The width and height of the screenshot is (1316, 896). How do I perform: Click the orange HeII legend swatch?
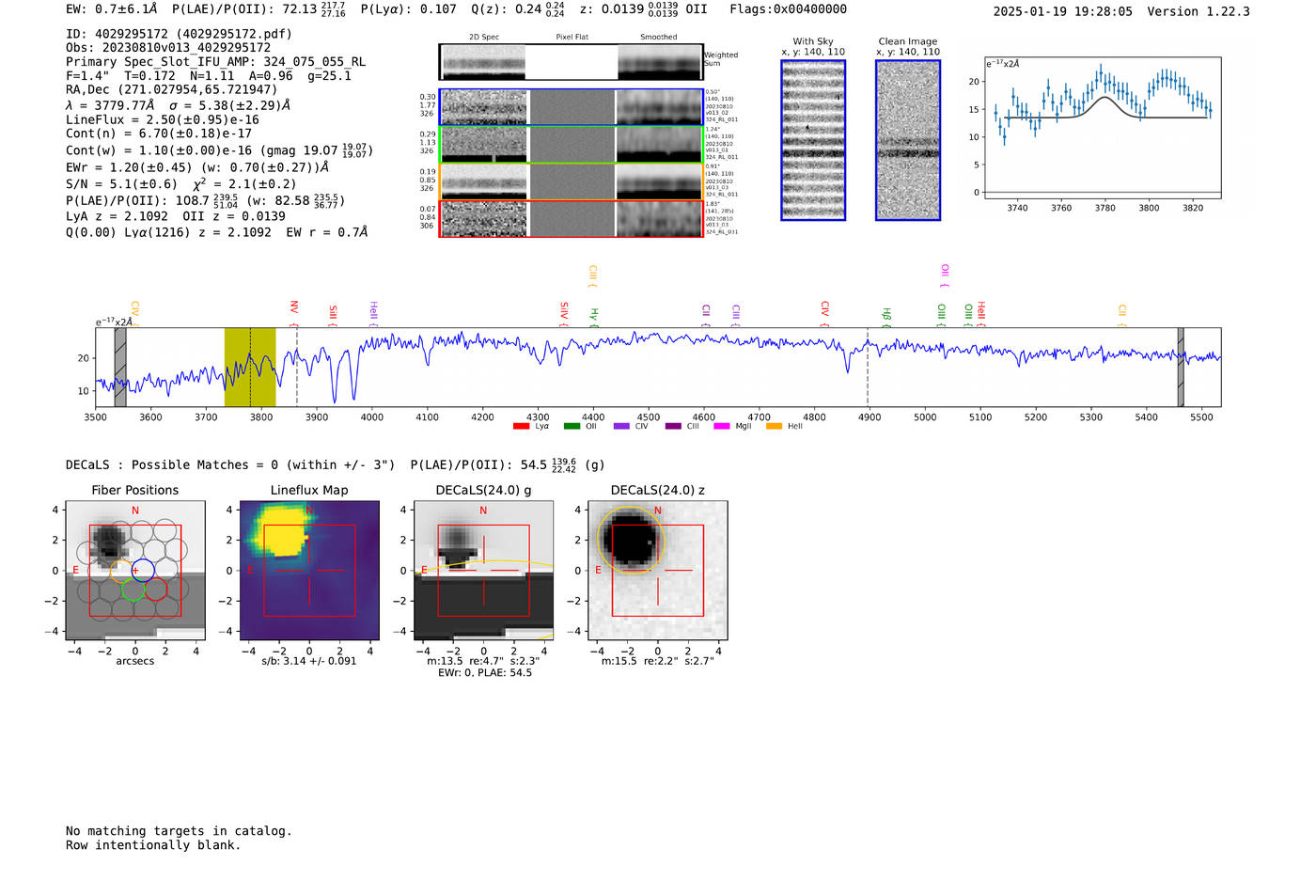pyautogui.click(x=774, y=426)
